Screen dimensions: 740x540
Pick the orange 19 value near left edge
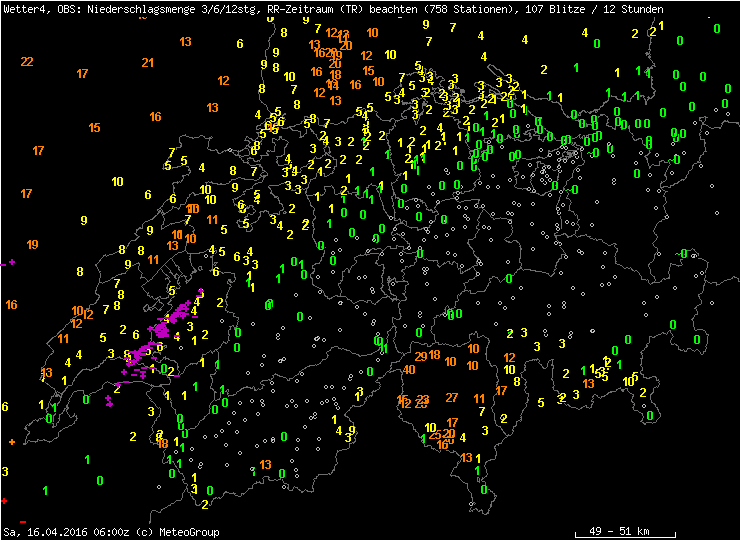coord(33,244)
